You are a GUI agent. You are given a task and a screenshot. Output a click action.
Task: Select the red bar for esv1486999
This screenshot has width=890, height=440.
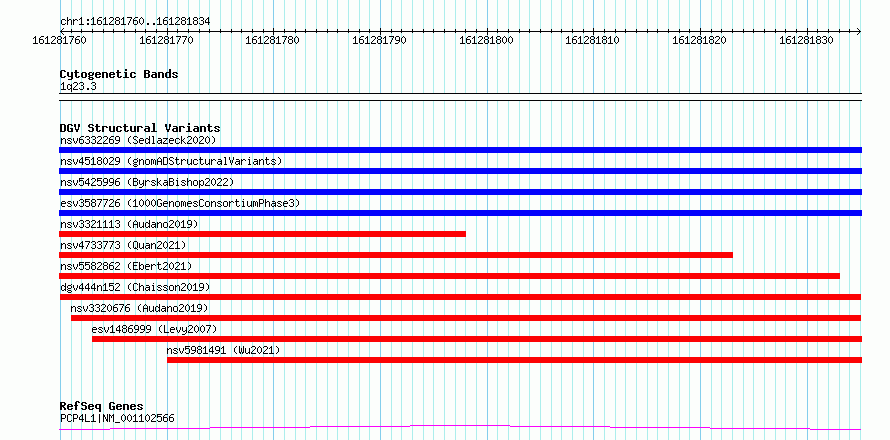click(x=477, y=339)
